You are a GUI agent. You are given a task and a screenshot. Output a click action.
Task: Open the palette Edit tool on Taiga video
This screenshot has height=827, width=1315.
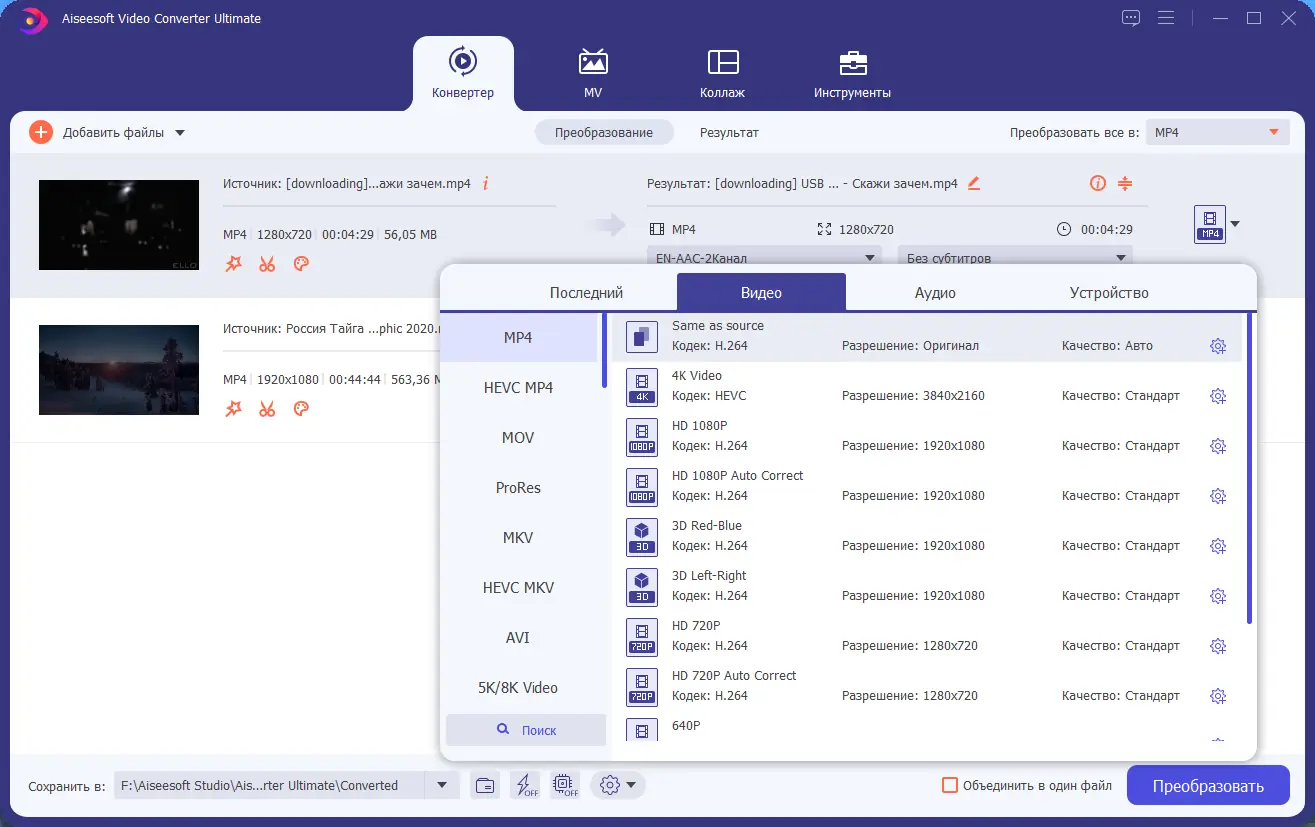pos(301,408)
